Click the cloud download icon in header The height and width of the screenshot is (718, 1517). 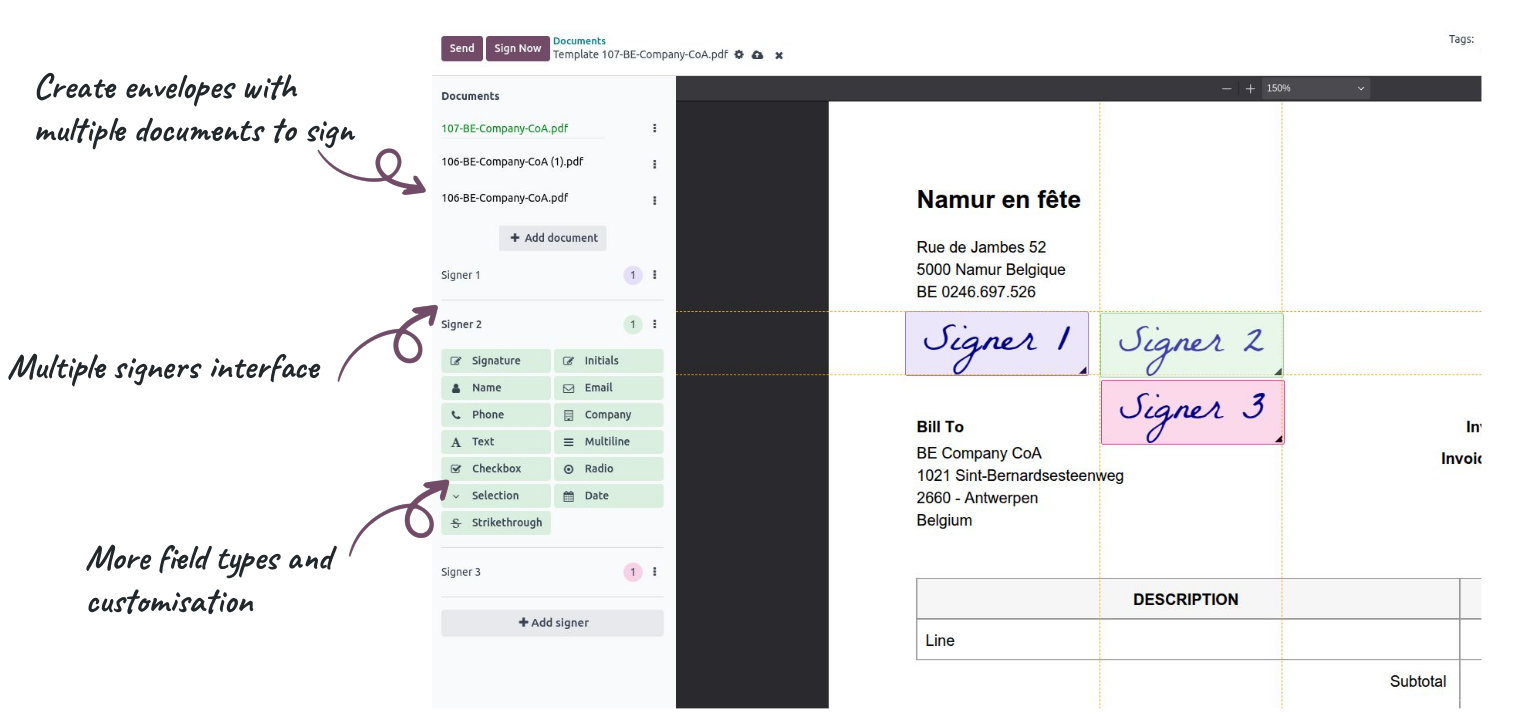758,55
